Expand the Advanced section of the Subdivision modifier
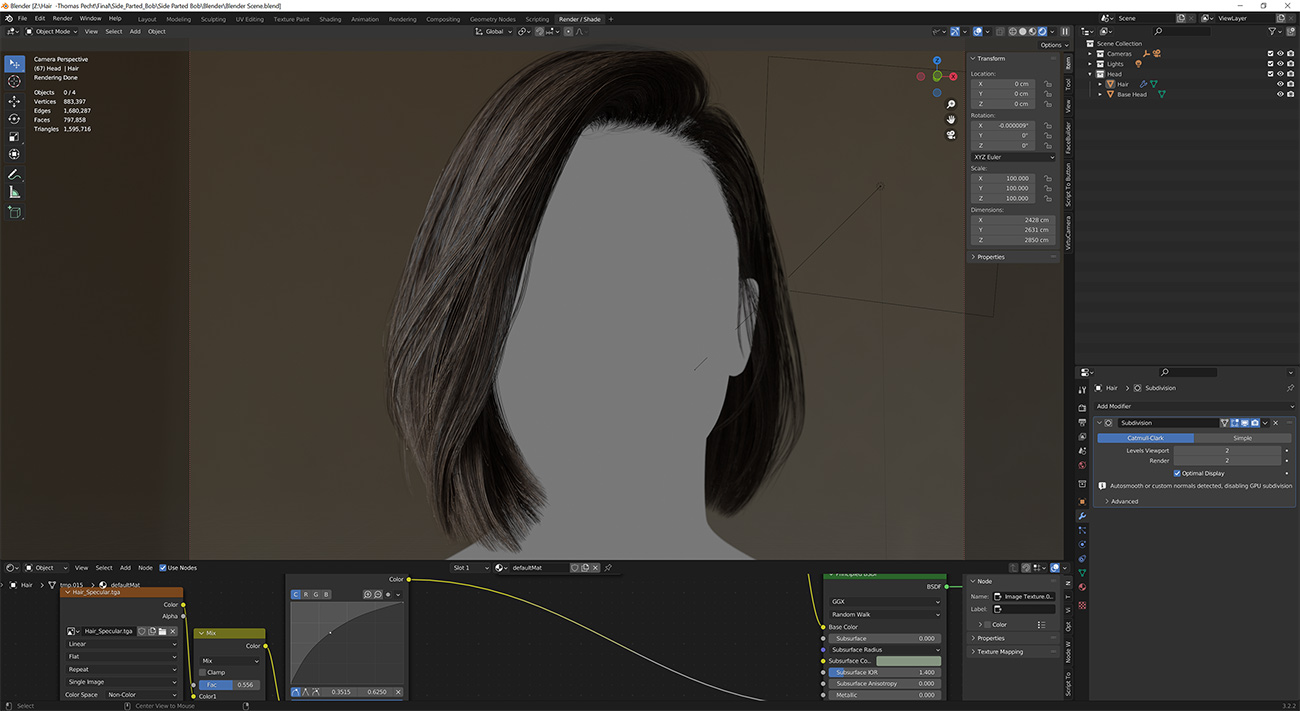This screenshot has height=711, width=1300. tap(1124, 501)
